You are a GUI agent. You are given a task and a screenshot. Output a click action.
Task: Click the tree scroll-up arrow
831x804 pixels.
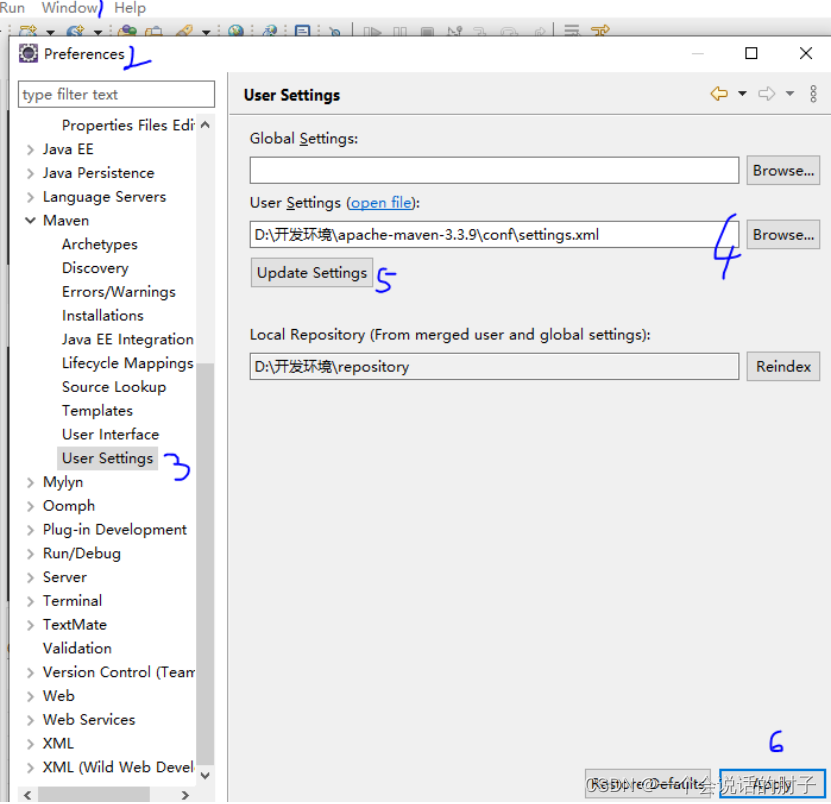pyautogui.click(x=206, y=125)
